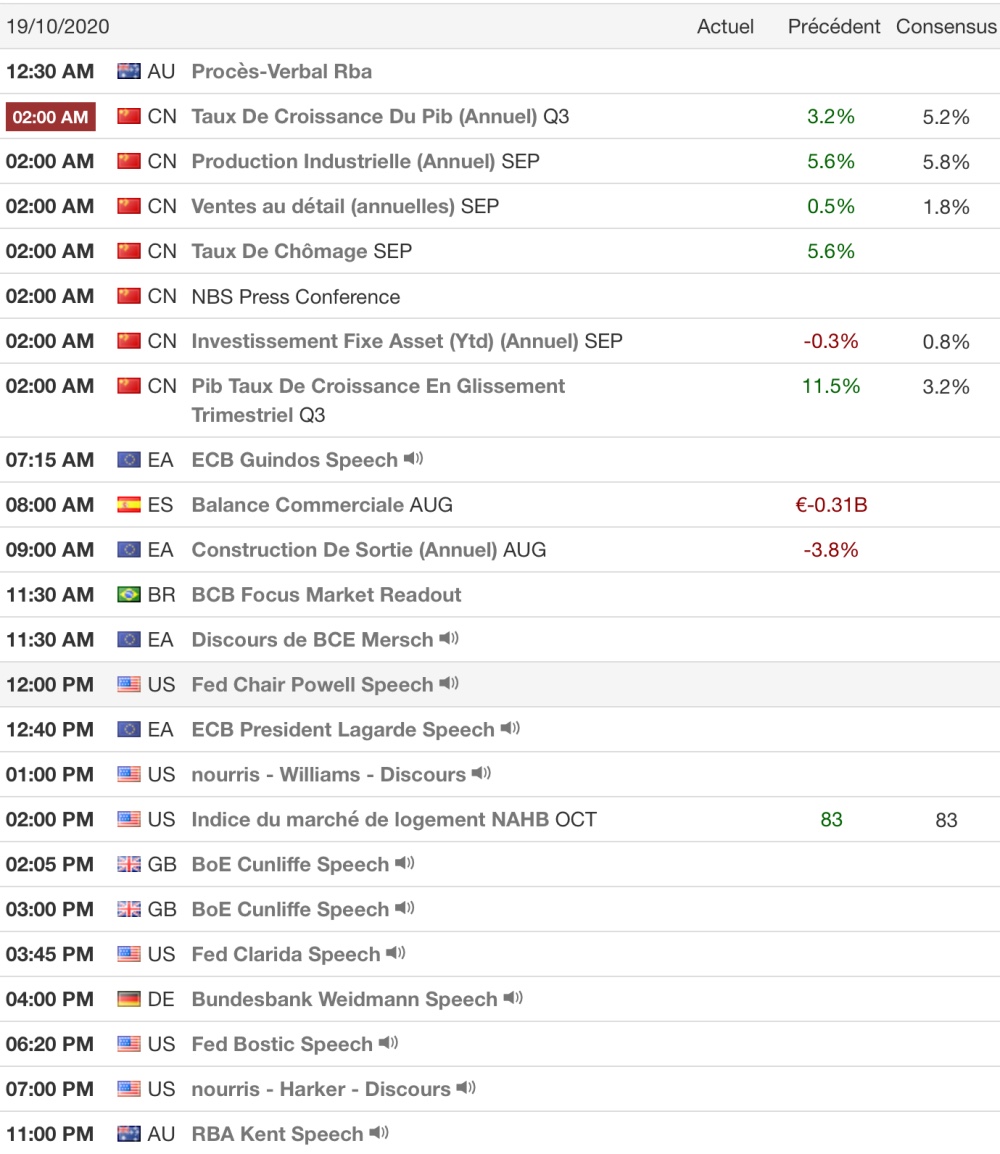Click the consensus value 5.8% for Production Industrielle
1000x1154 pixels.
pos(946,161)
